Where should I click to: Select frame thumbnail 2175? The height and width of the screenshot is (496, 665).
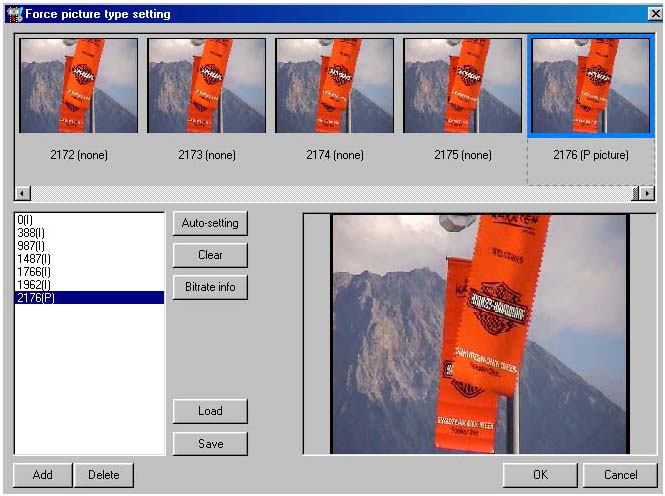tap(463, 86)
